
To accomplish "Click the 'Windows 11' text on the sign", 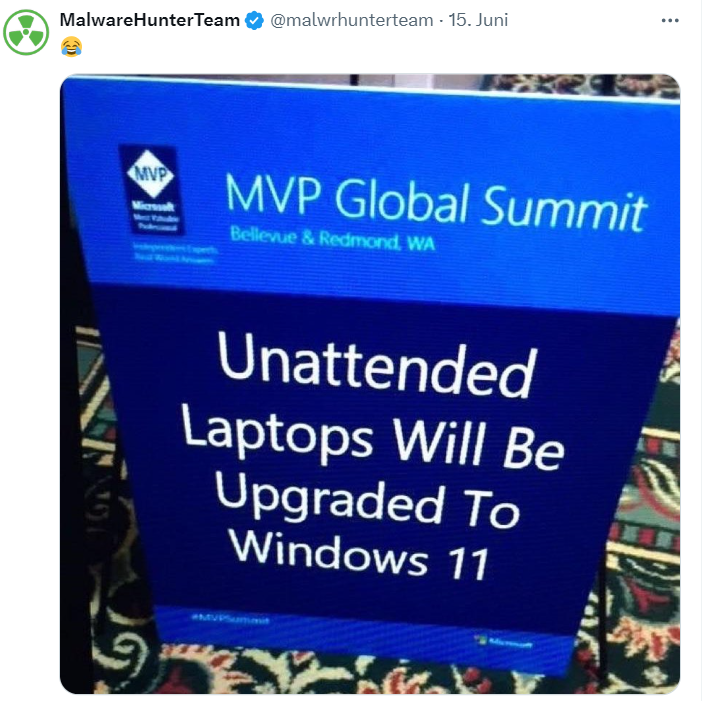I will pos(359,555).
